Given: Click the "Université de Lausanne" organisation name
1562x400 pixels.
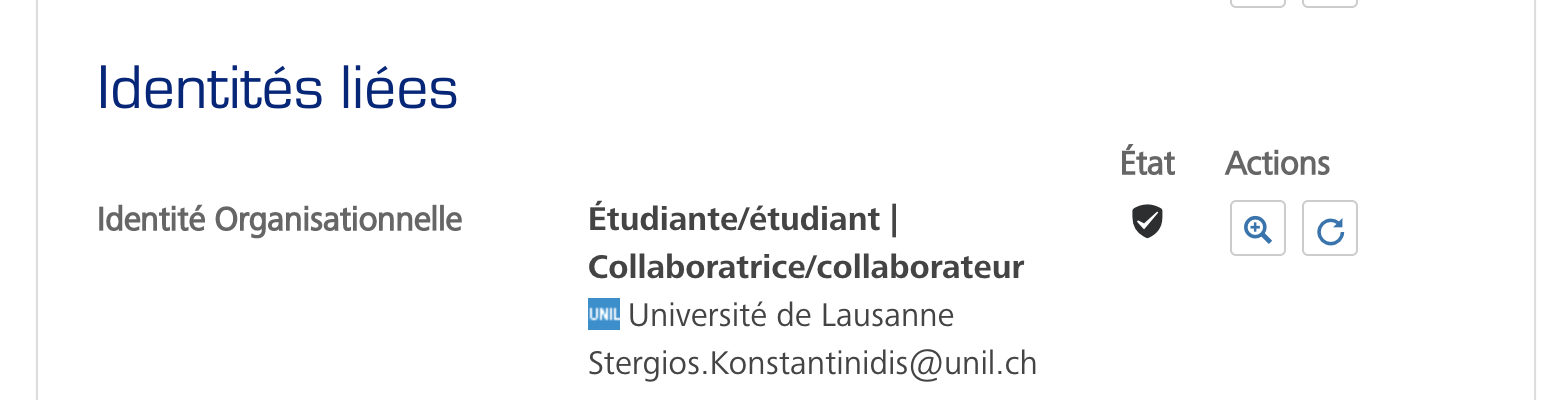Looking at the screenshot, I should click(x=790, y=316).
